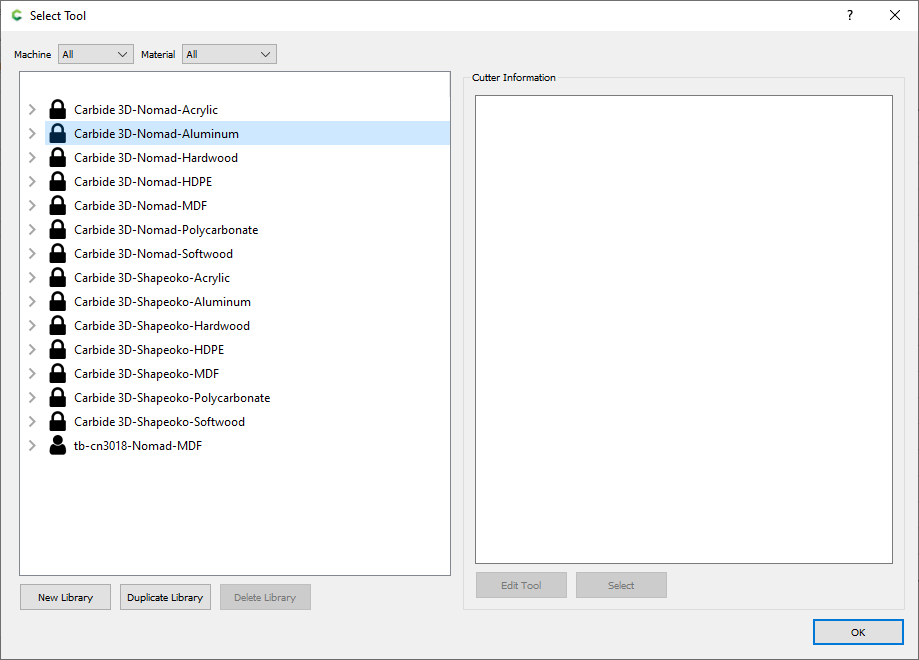The width and height of the screenshot is (919, 660).
Task: Open help via the question mark icon
Action: pos(849,15)
